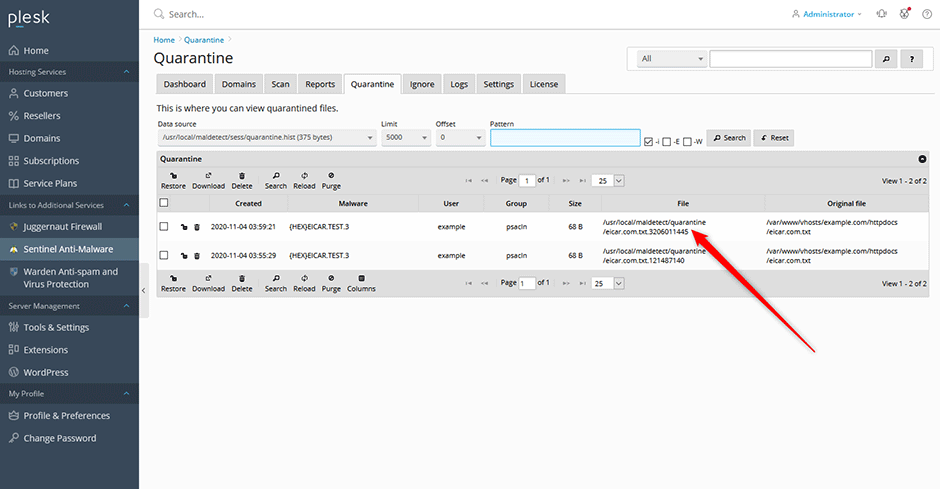Restore the 03:55:29 quarantine row via its icon
Image resolution: width=940 pixels, height=489 pixels.
click(x=184, y=256)
